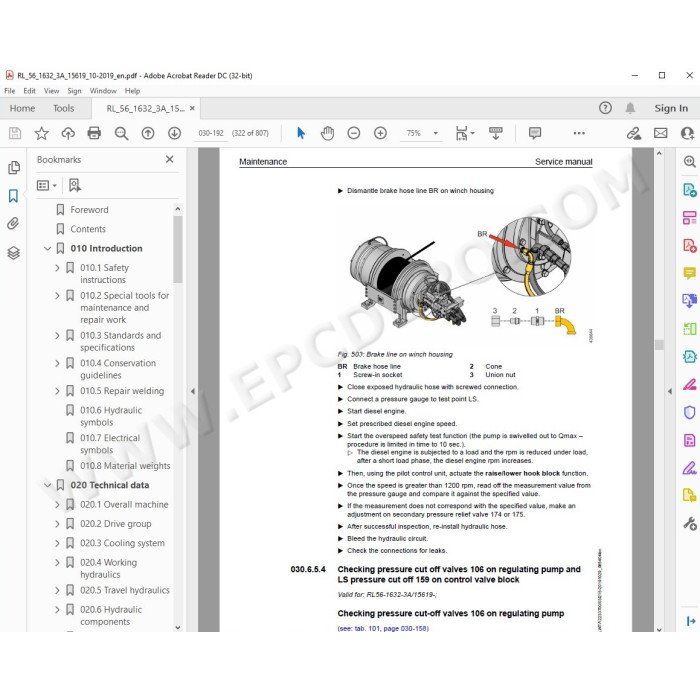The image size is (700, 700).
Task: Expand the 010.3 Standards and specifications bookmark
Action: click(x=57, y=335)
